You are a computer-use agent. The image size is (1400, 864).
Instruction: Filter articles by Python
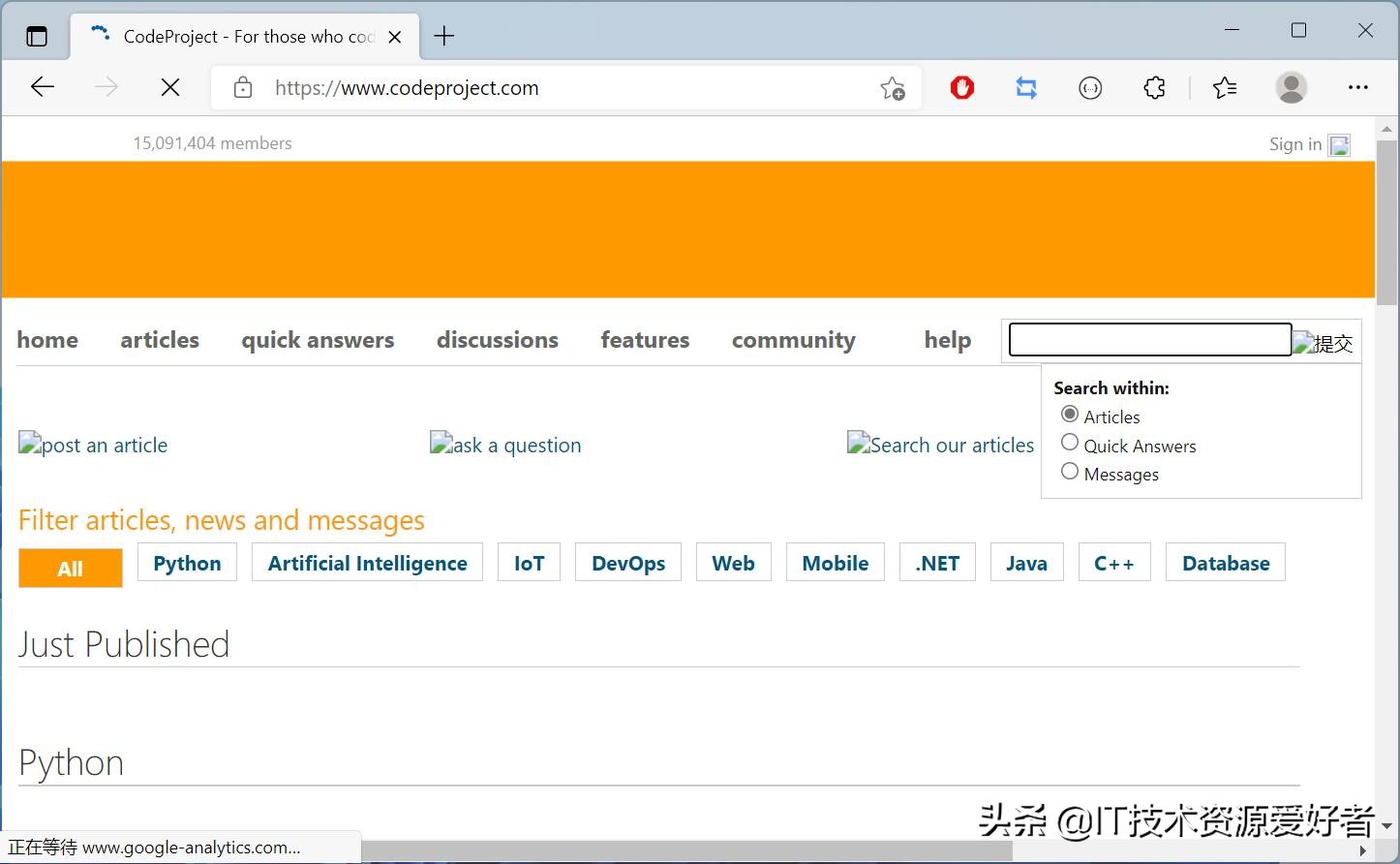(187, 563)
